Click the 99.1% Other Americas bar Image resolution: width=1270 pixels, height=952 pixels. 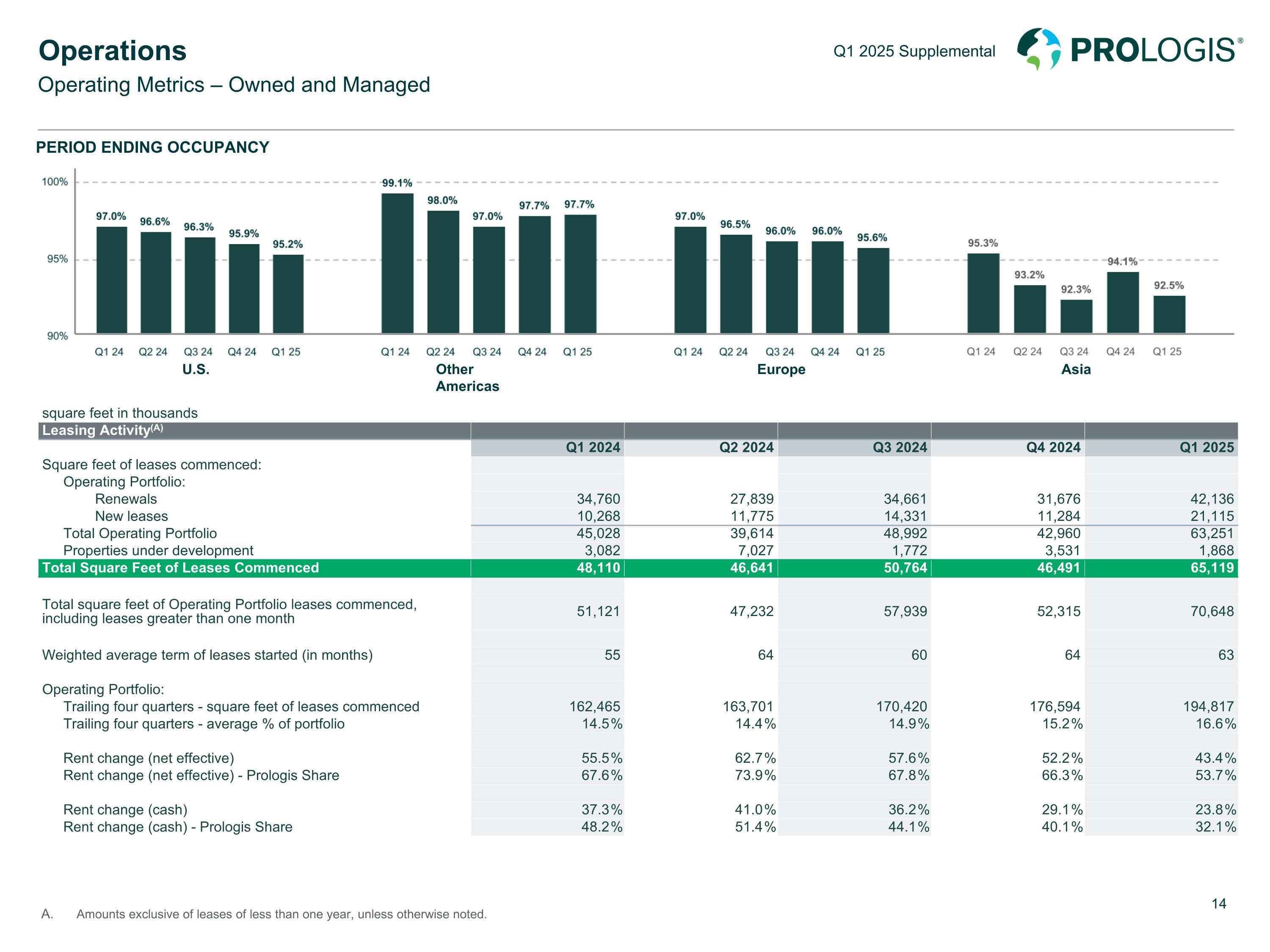point(398,263)
